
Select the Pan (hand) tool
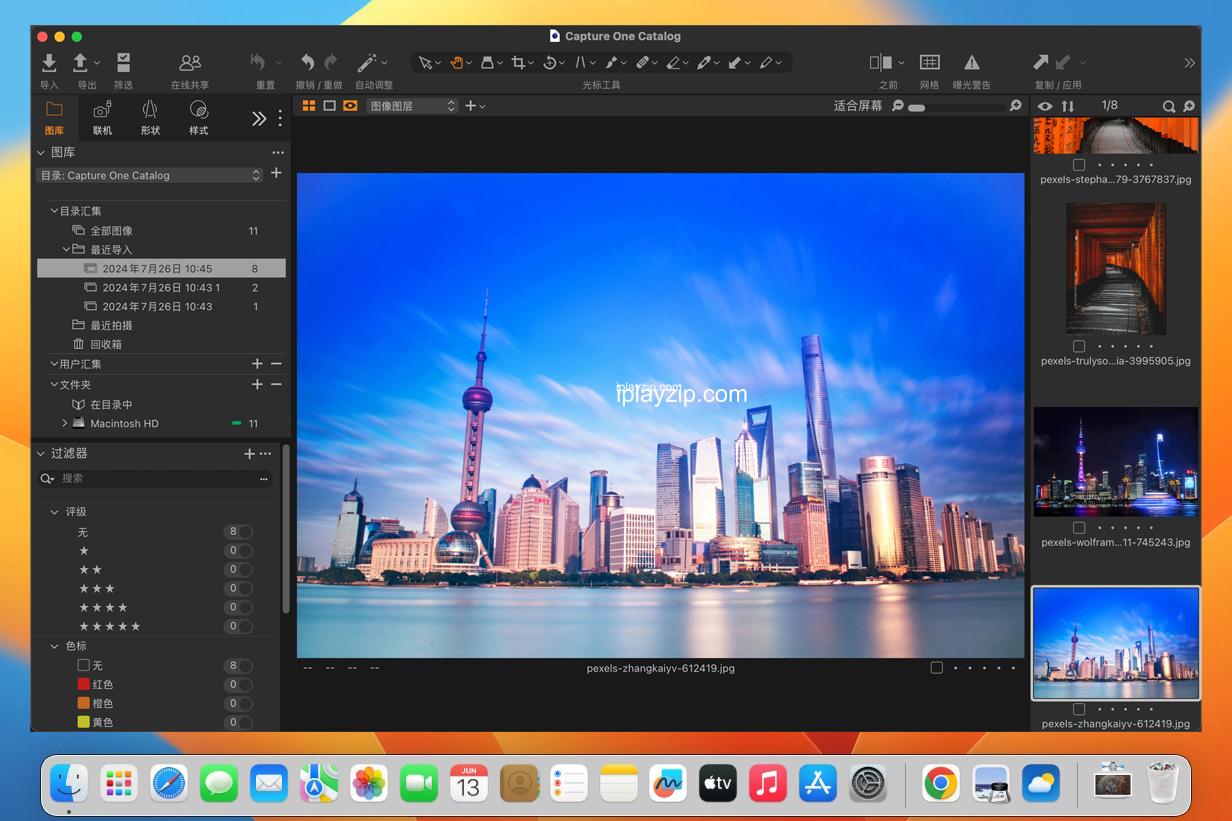[458, 62]
